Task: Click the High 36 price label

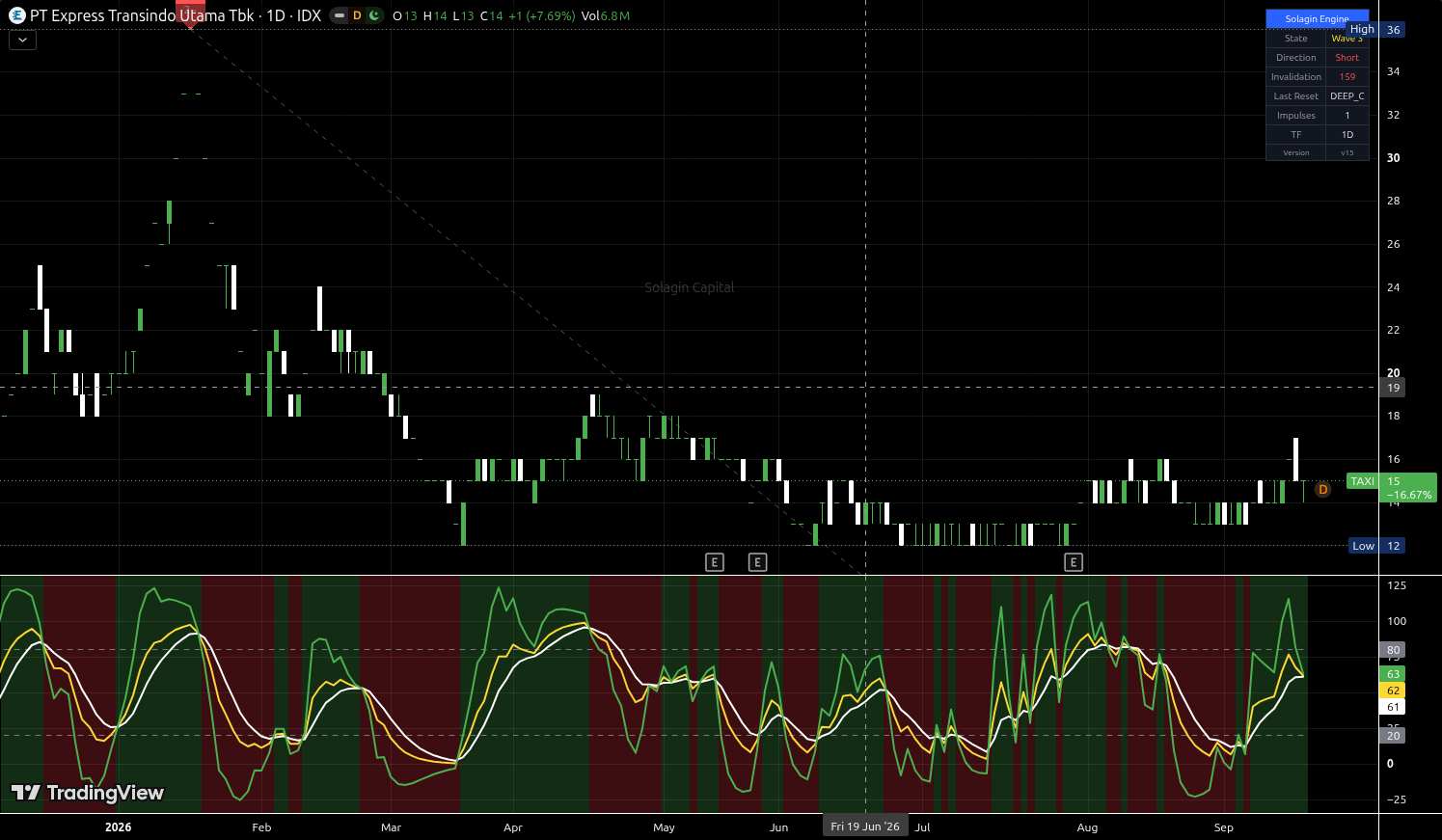Action: tap(1375, 30)
